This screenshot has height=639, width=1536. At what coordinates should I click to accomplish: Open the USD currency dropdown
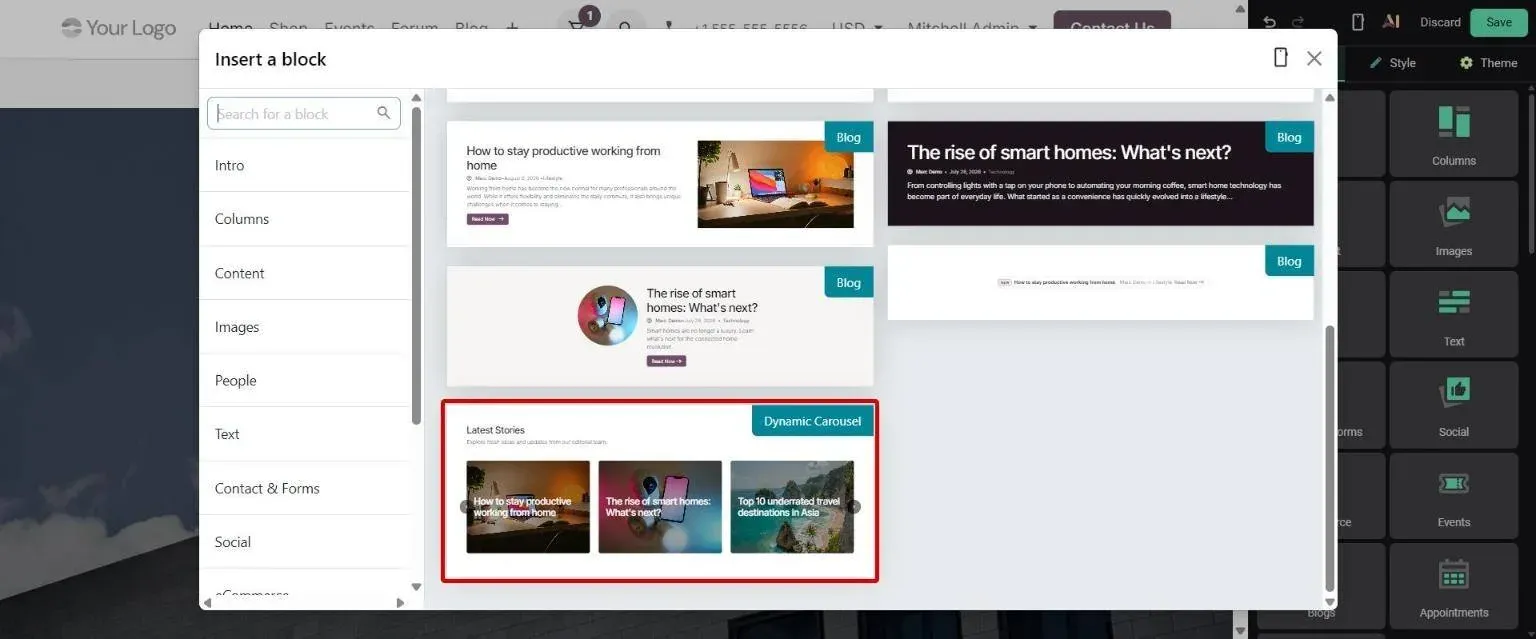click(857, 28)
